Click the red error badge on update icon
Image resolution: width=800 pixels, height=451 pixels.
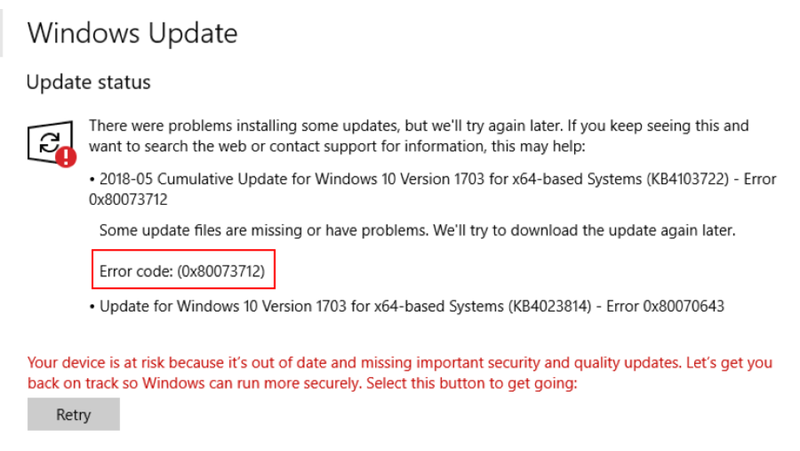[x=66, y=157]
